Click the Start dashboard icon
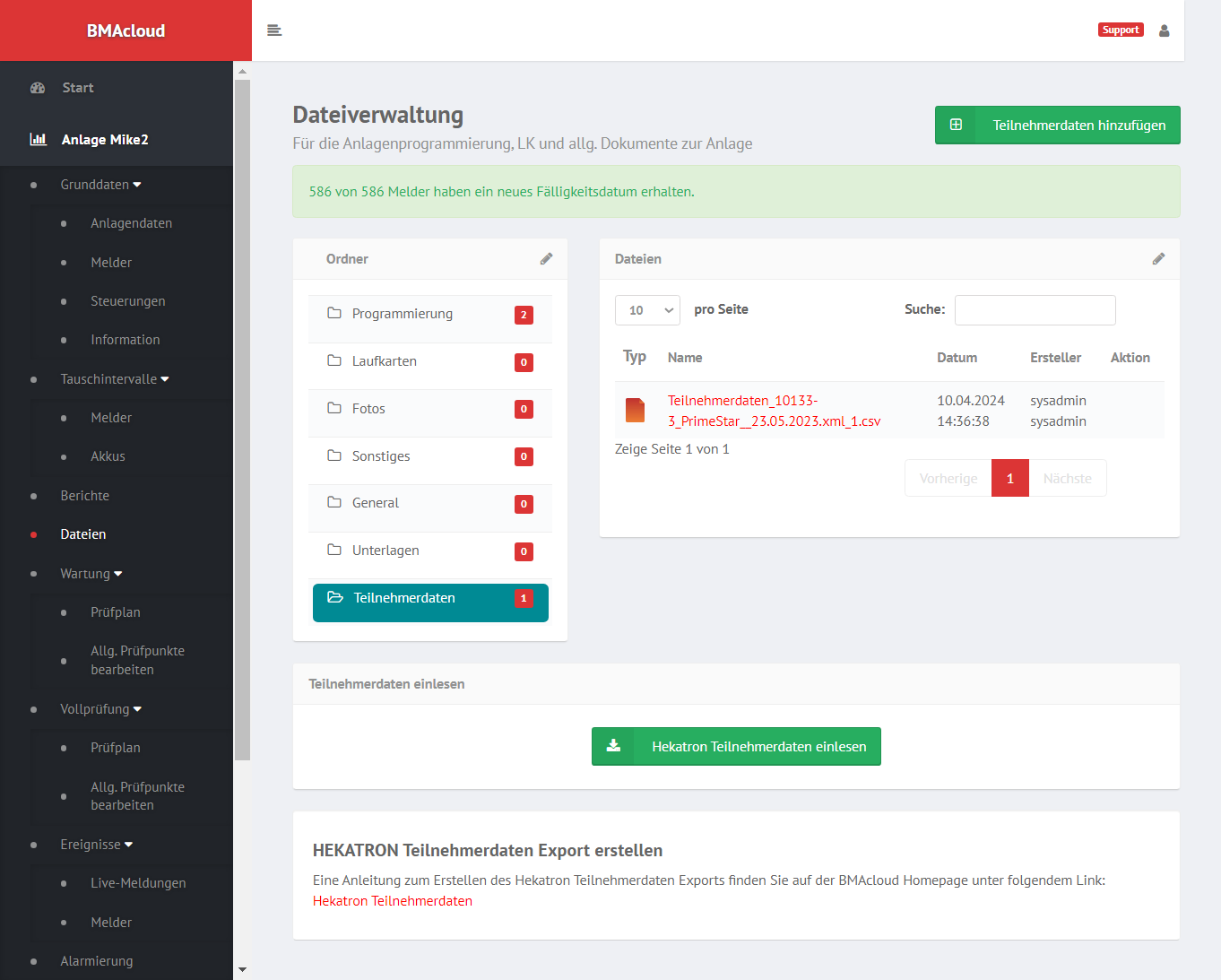 point(38,88)
